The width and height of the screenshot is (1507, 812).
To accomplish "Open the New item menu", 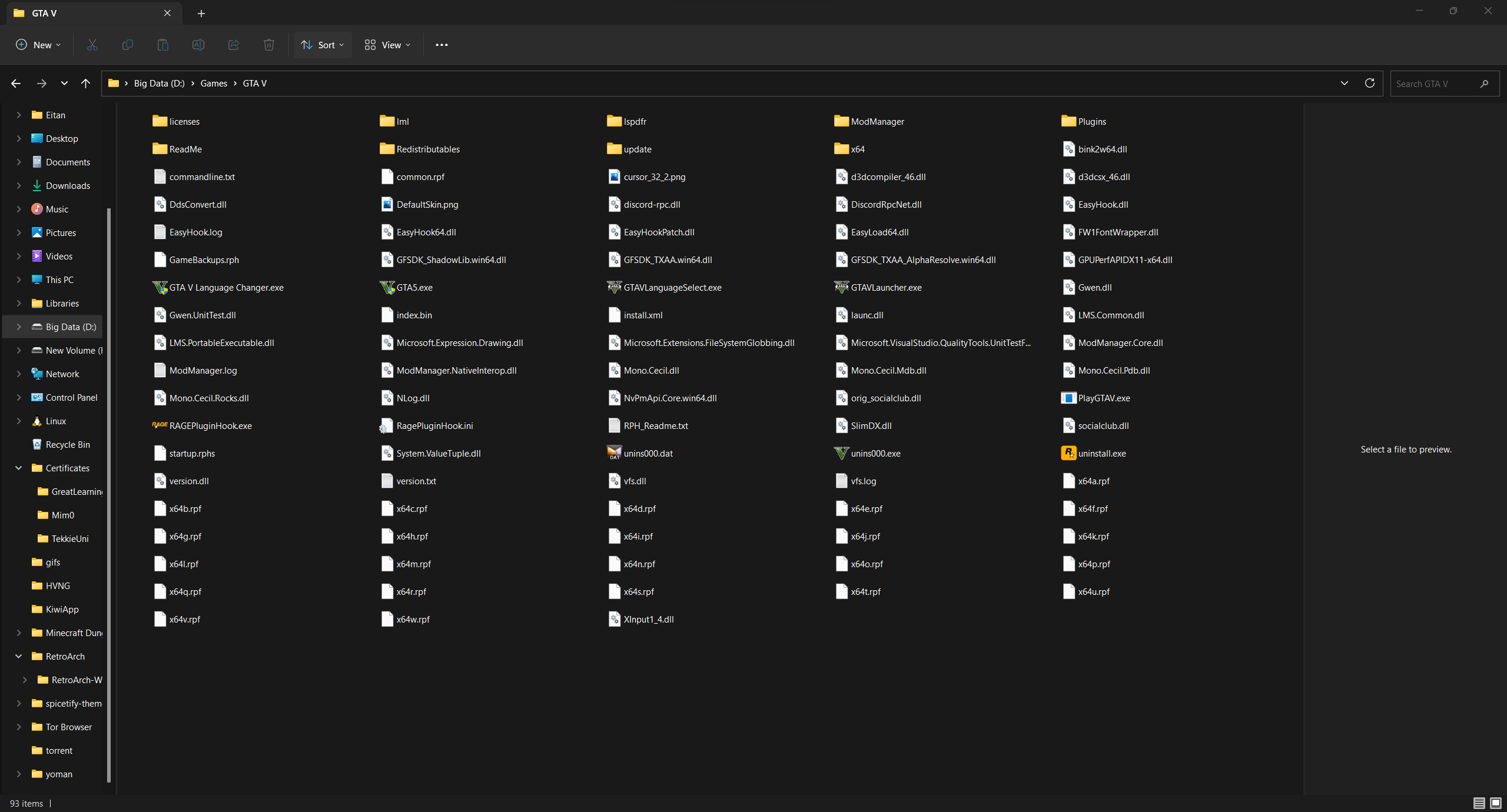I will (x=38, y=45).
